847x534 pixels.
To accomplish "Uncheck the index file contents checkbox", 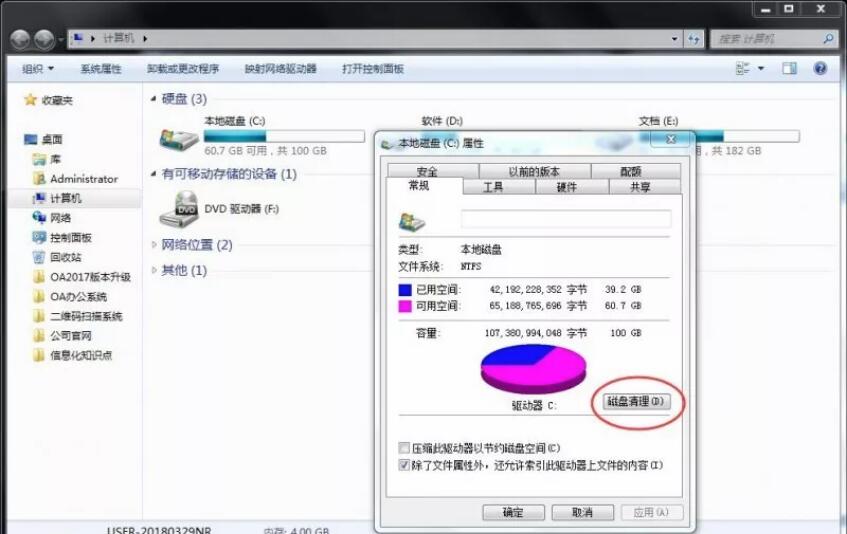I will click(x=404, y=465).
